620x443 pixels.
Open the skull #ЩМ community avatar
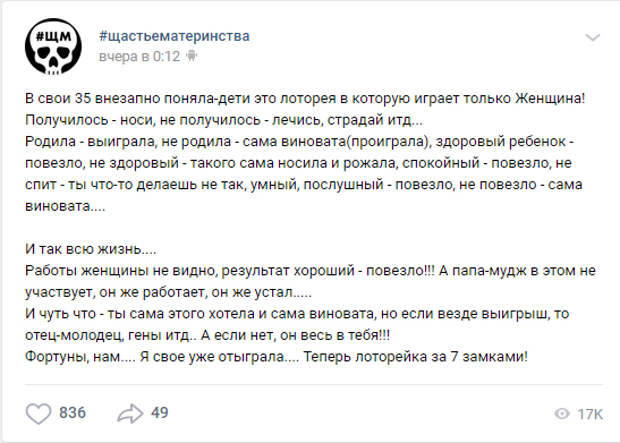53,46
